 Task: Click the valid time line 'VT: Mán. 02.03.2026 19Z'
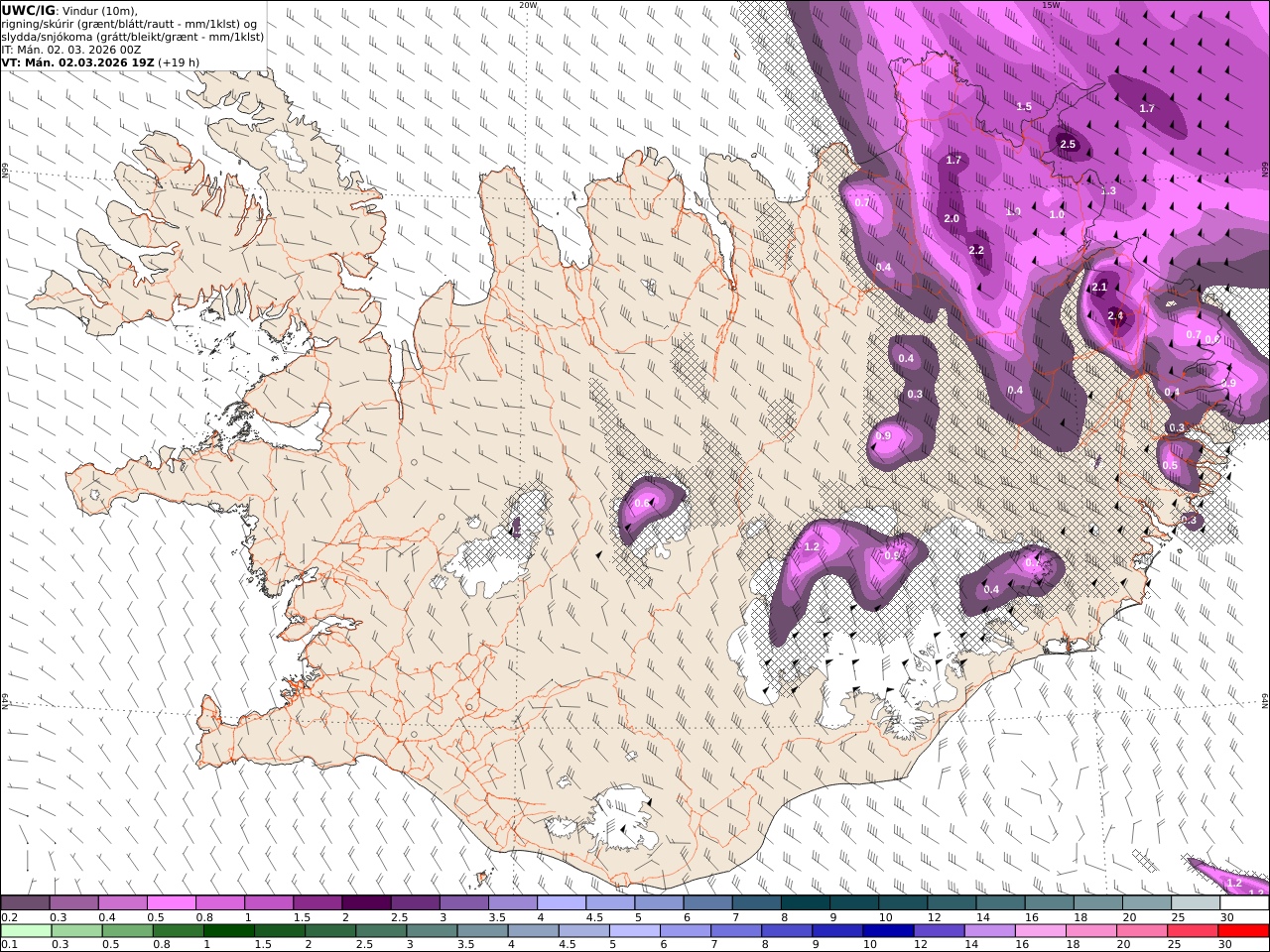pos(77,61)
